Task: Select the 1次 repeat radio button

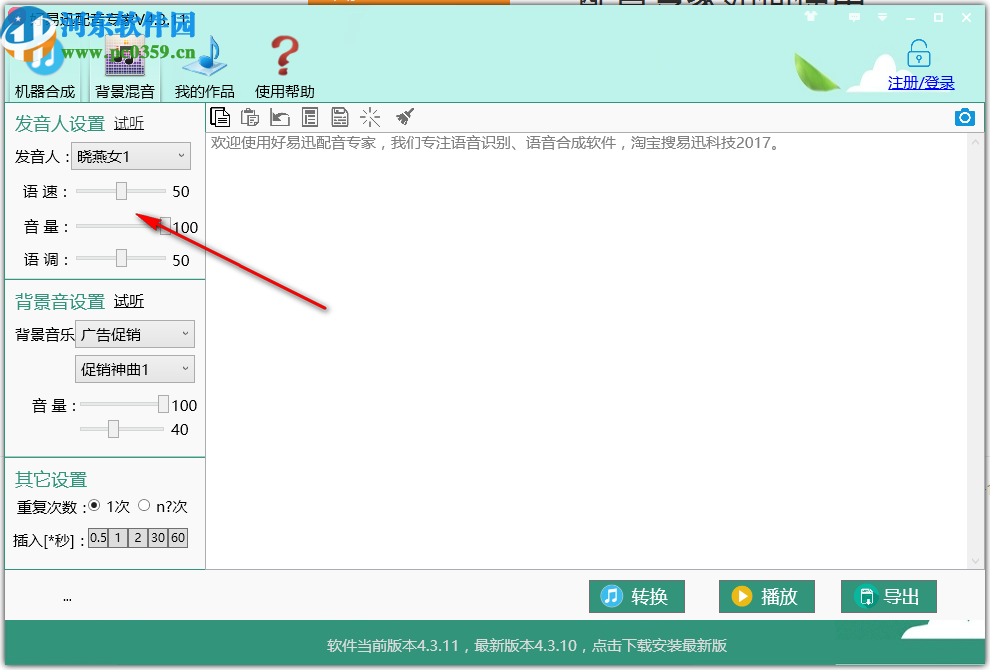Action: coord(94,505)
